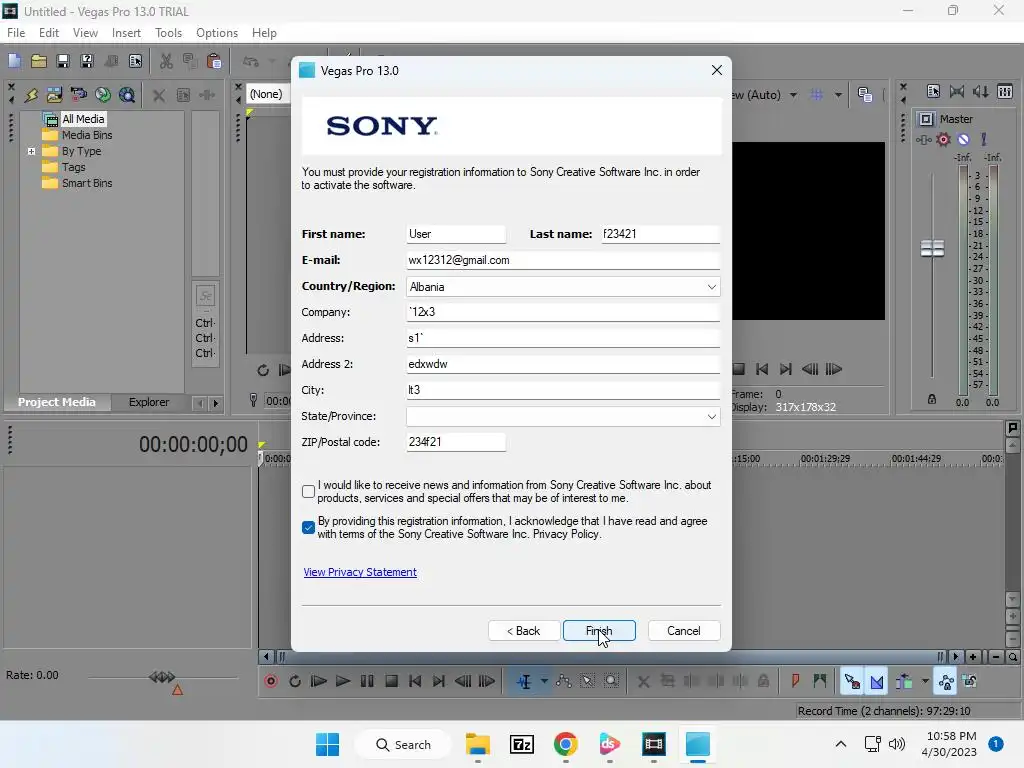This screenshot has width=1024, height=768.
Task: Click the playback Rate slider triangle
Action: point(177,690)
